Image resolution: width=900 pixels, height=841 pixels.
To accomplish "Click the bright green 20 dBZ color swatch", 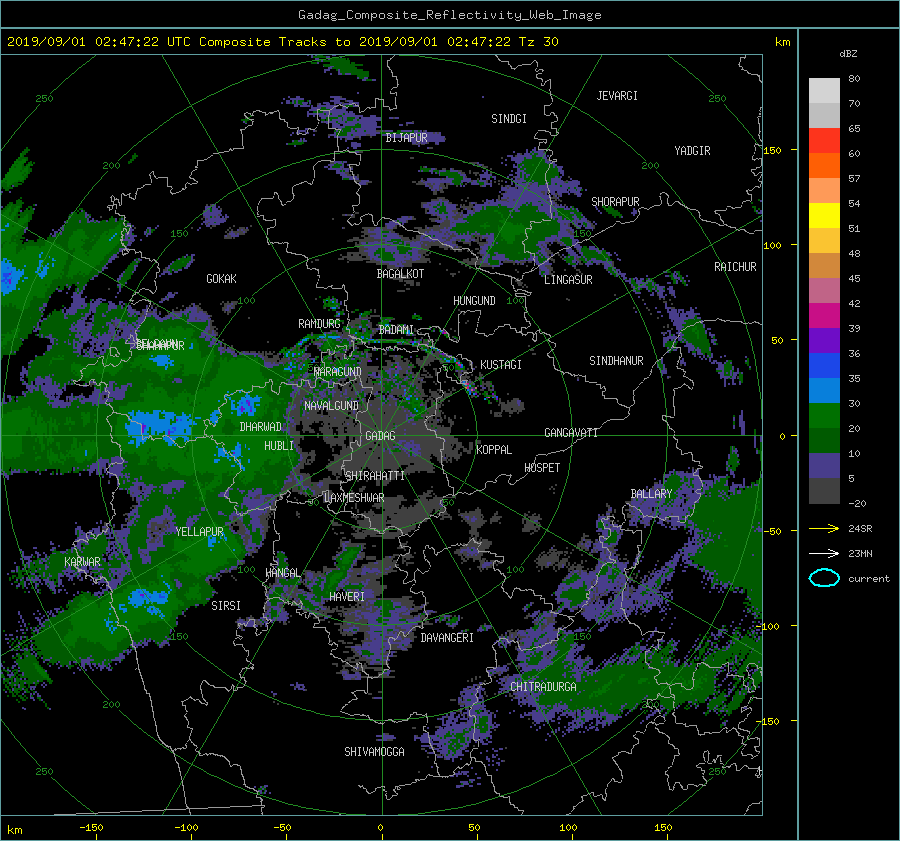I will click(x=824, y=416).
